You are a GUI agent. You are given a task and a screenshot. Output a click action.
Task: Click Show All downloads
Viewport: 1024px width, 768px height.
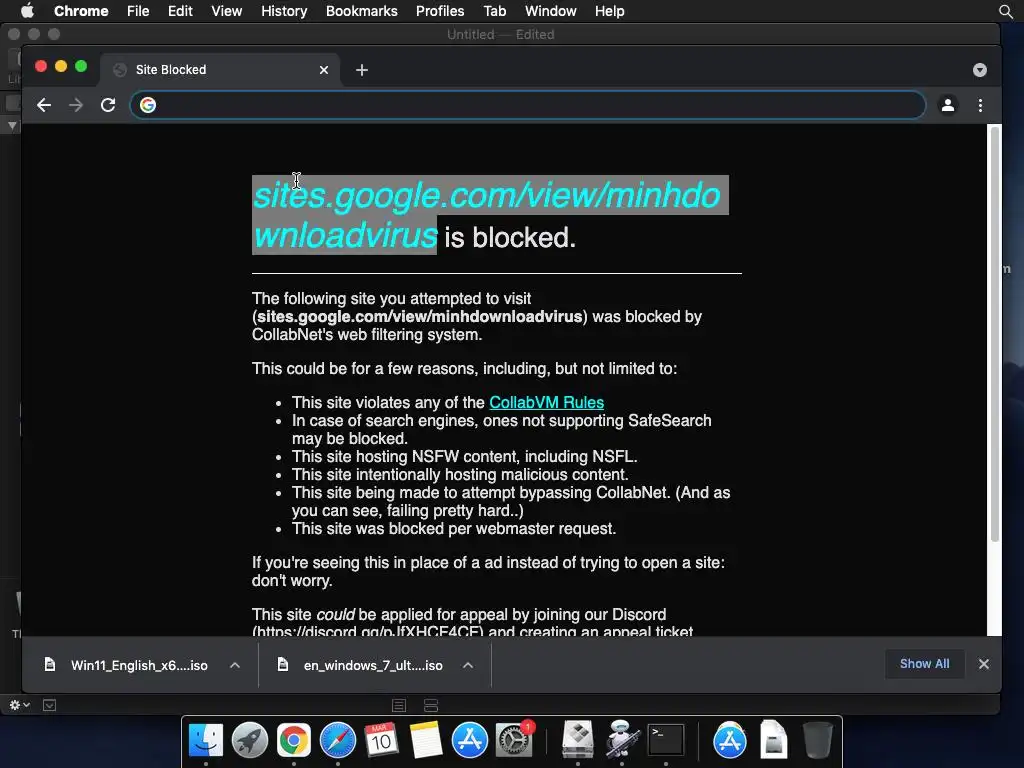click(x=924, y=664)
